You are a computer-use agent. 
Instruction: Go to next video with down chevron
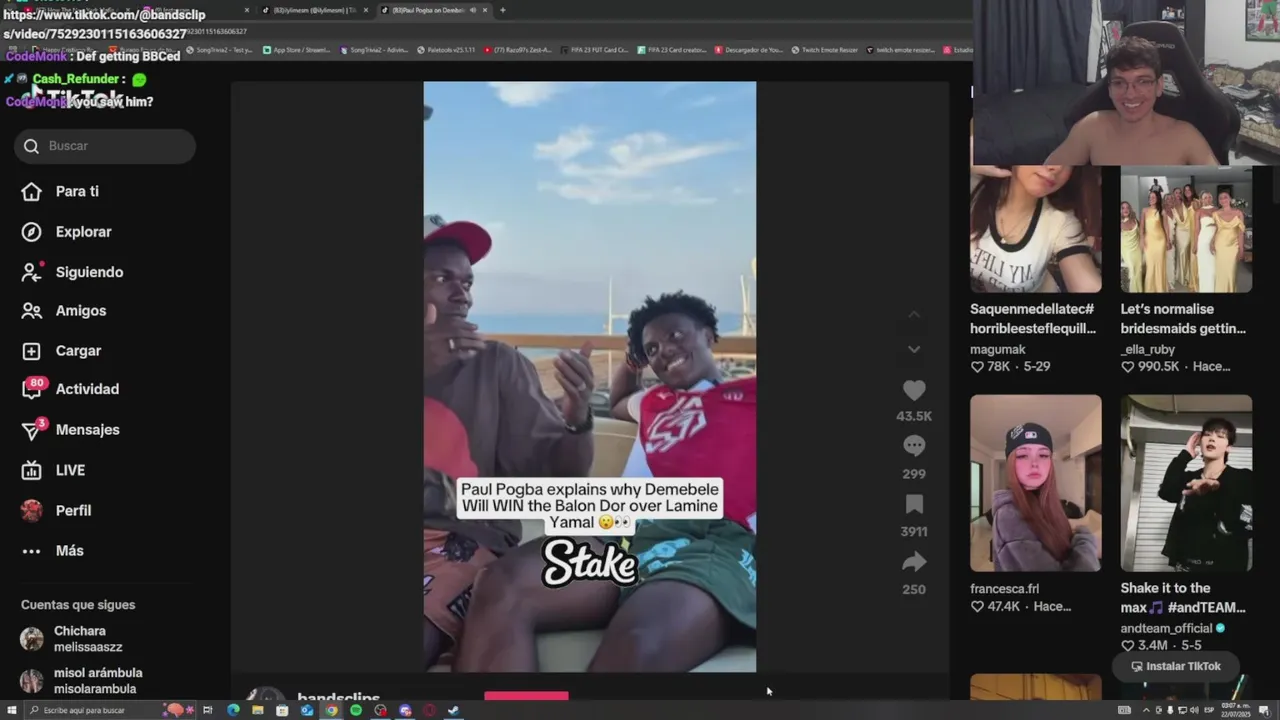coord(914,349)
